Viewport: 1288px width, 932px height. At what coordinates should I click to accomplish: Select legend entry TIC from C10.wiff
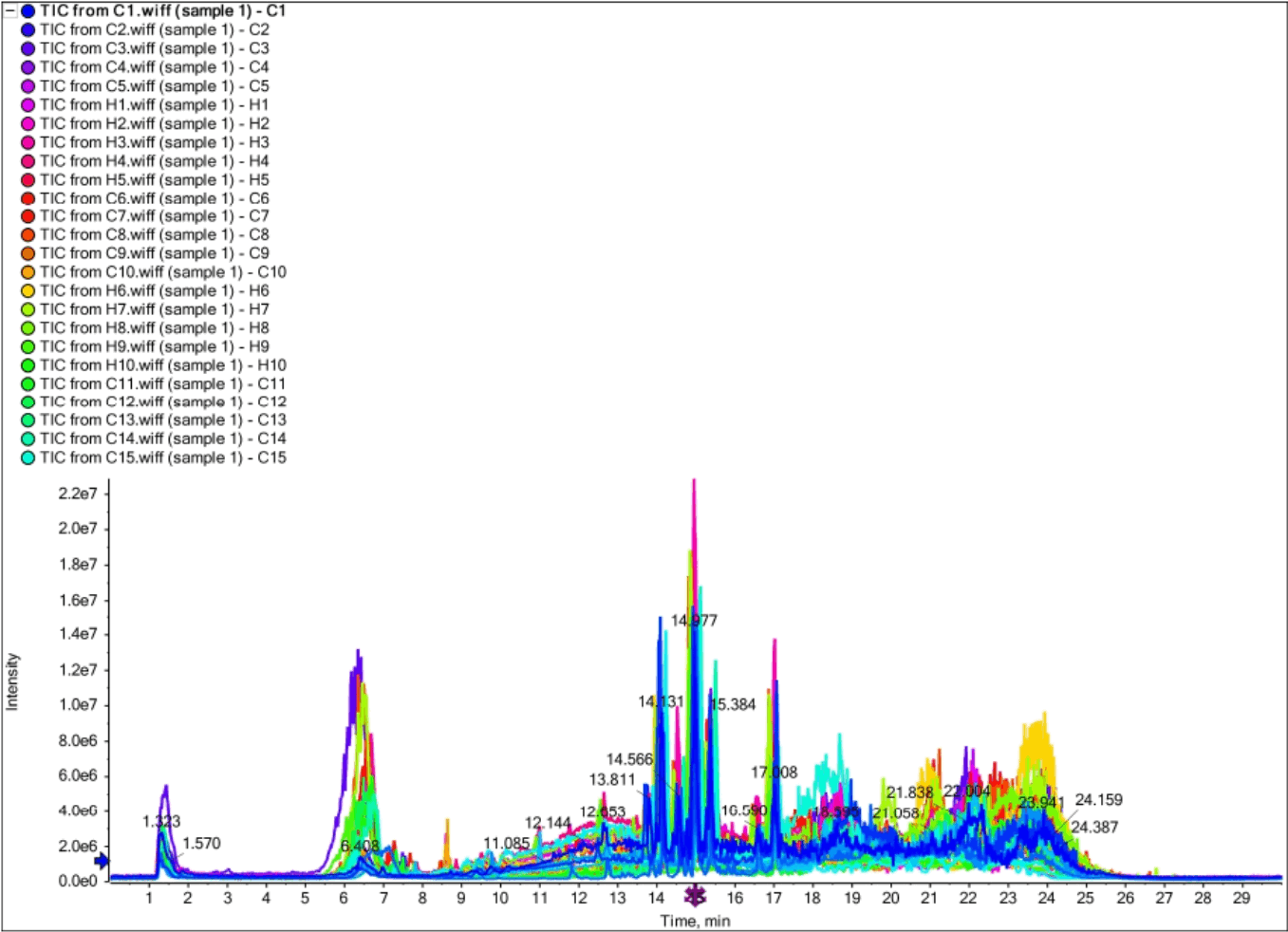163,272
